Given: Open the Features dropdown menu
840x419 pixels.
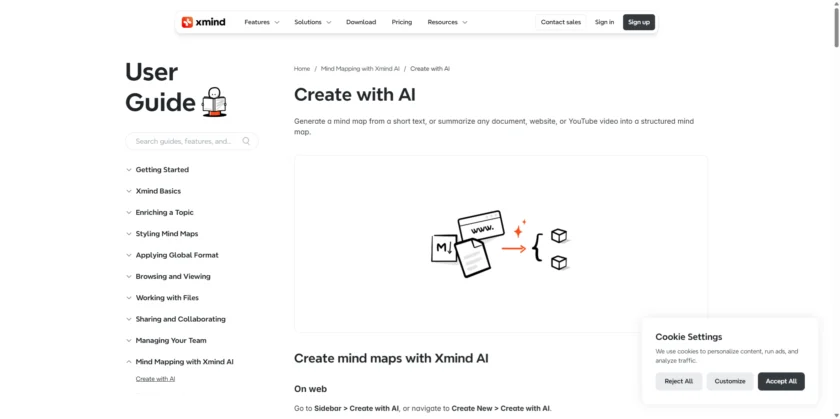Looking at the screenshot, I should tap(261, 22).
